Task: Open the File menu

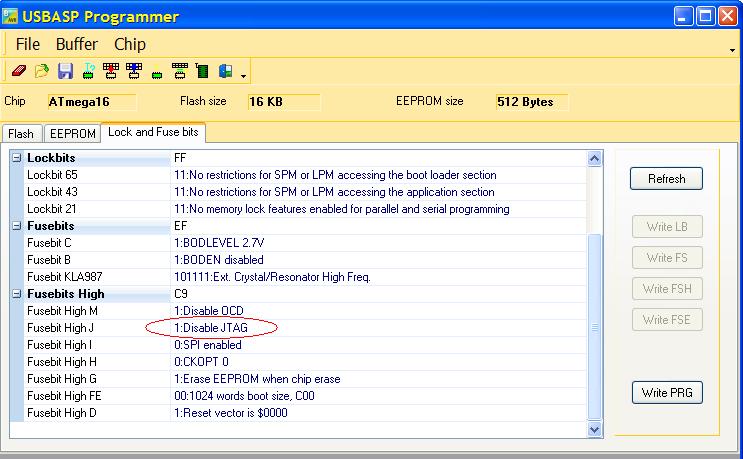Action: click(27, 44)
